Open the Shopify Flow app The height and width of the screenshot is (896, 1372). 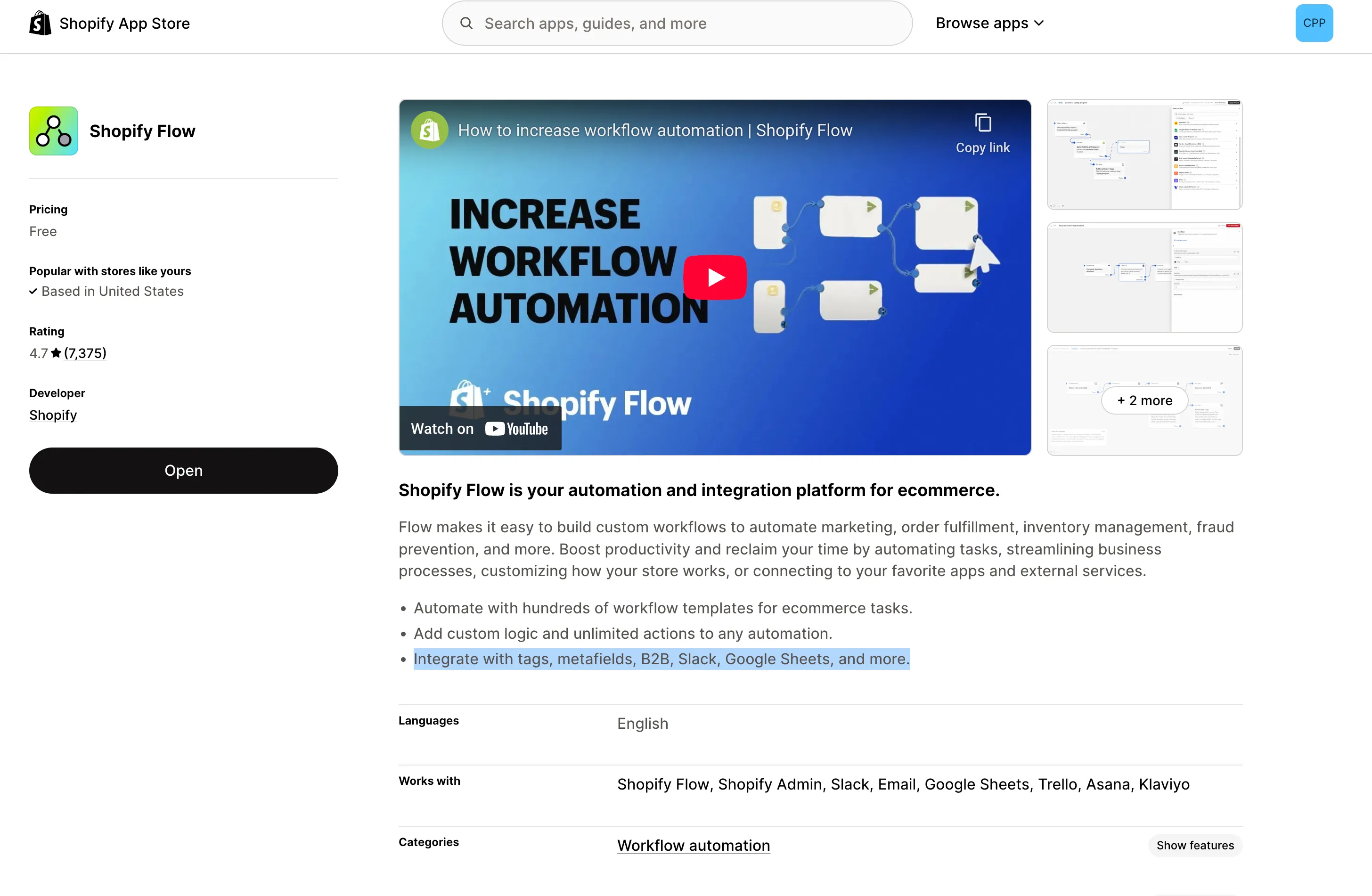(183, 470)
